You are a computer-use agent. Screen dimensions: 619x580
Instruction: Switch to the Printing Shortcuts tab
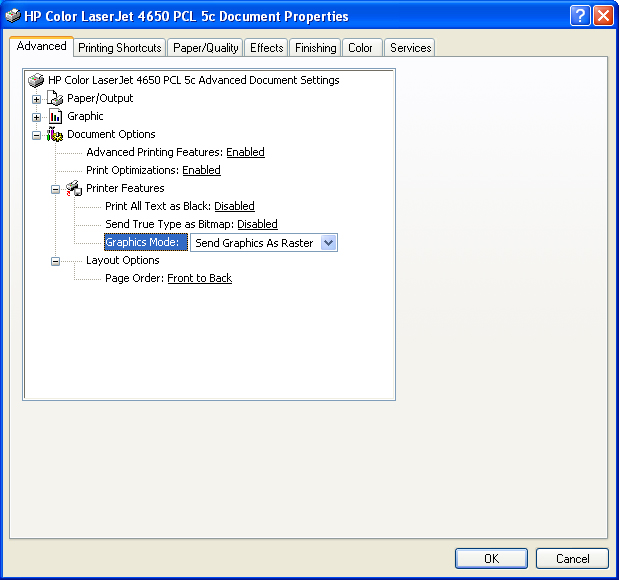[120, 48]
